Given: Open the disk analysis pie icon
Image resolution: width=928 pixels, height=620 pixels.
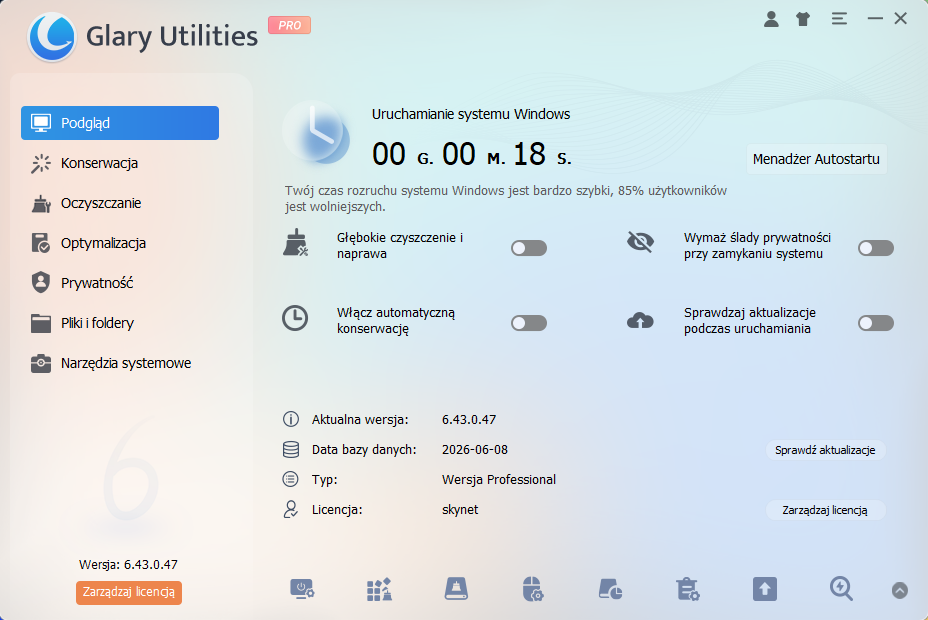Looking at the screenshot, I should (610, 589).
